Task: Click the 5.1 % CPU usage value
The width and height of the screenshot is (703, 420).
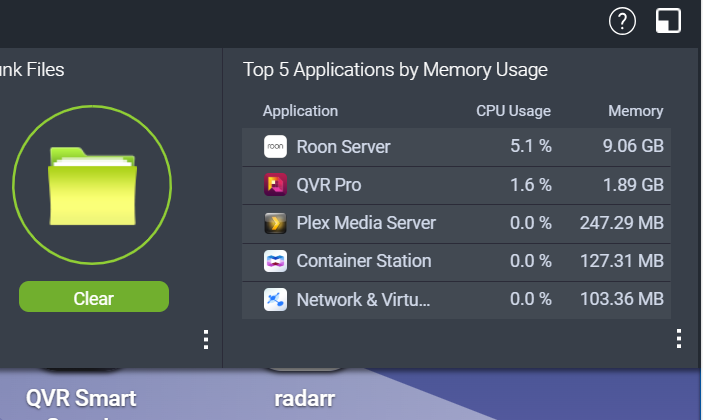Action: click(531, 146)
